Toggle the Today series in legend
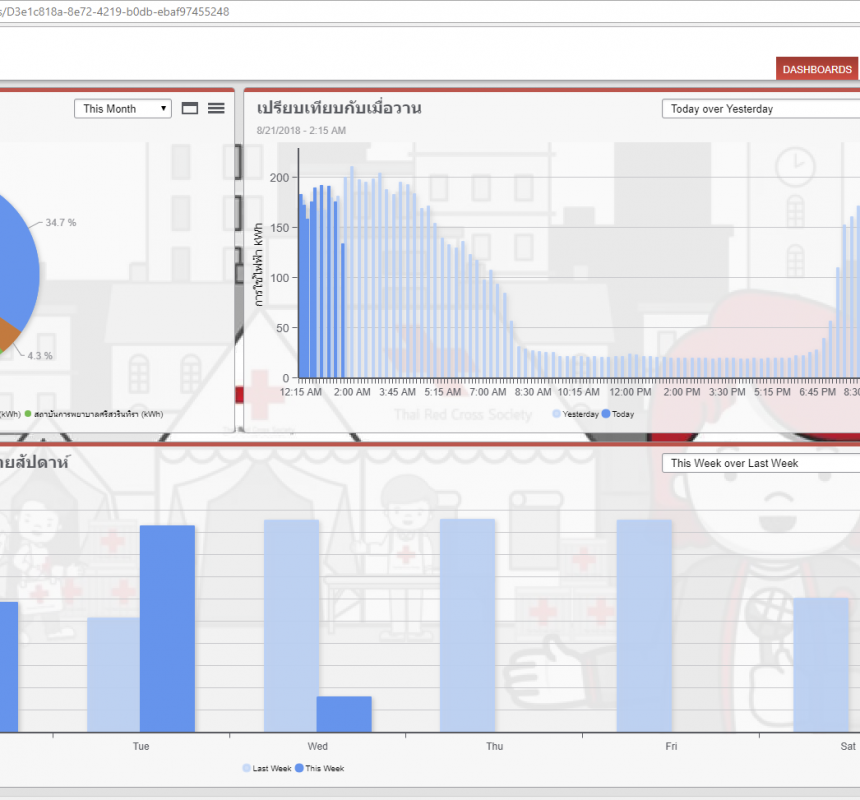This screenshot has height=800, width=860. (x=618, y=414)
